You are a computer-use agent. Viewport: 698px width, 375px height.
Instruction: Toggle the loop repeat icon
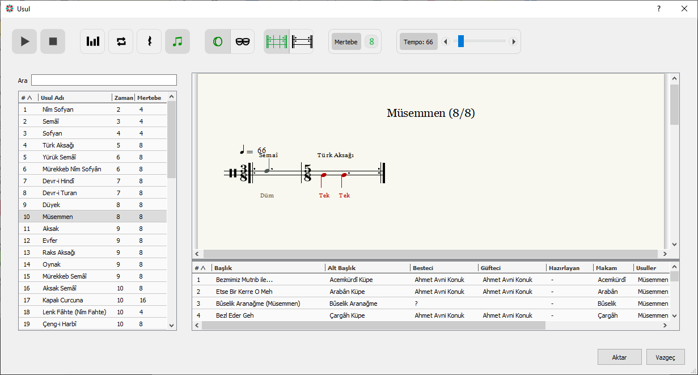121,41
